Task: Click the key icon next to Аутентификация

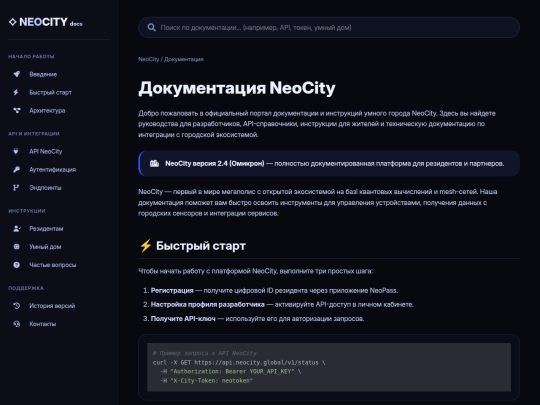Action: pos(16,169)
